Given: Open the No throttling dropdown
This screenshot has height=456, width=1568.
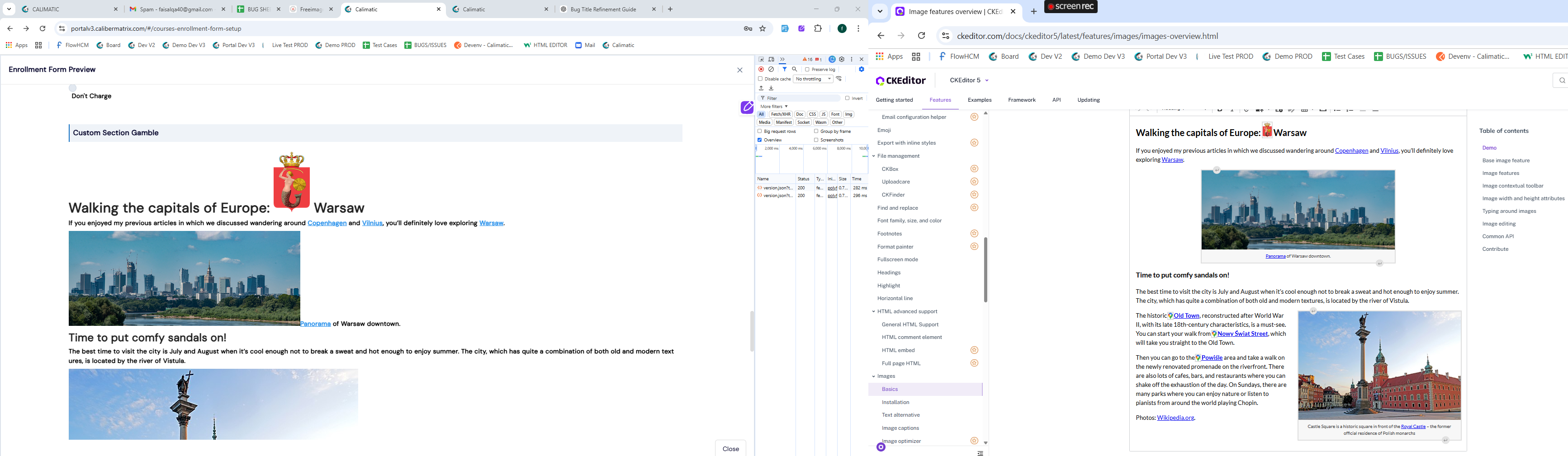Looking at the screenshot, I should (813, 79).
